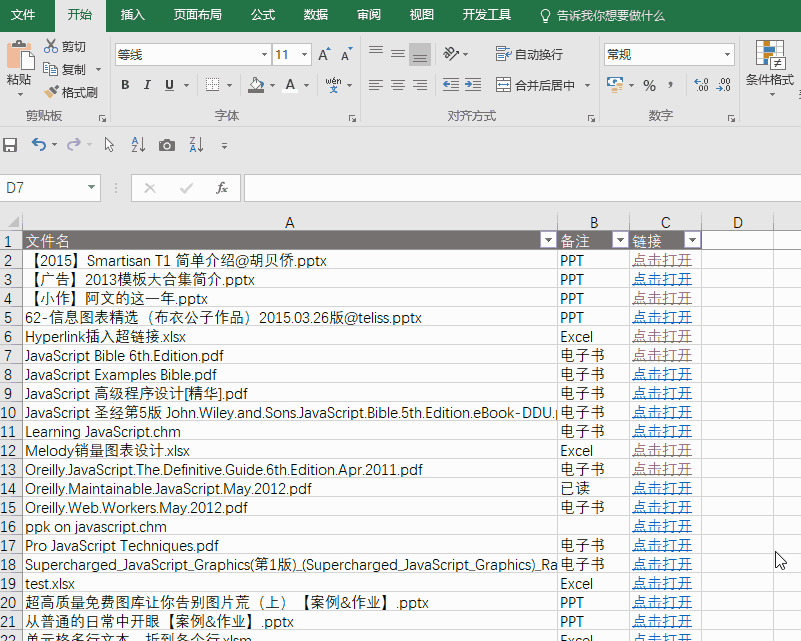Decrease decimal places
The height and width of the screenshot is (641, 801).
(x=724, y=85)
